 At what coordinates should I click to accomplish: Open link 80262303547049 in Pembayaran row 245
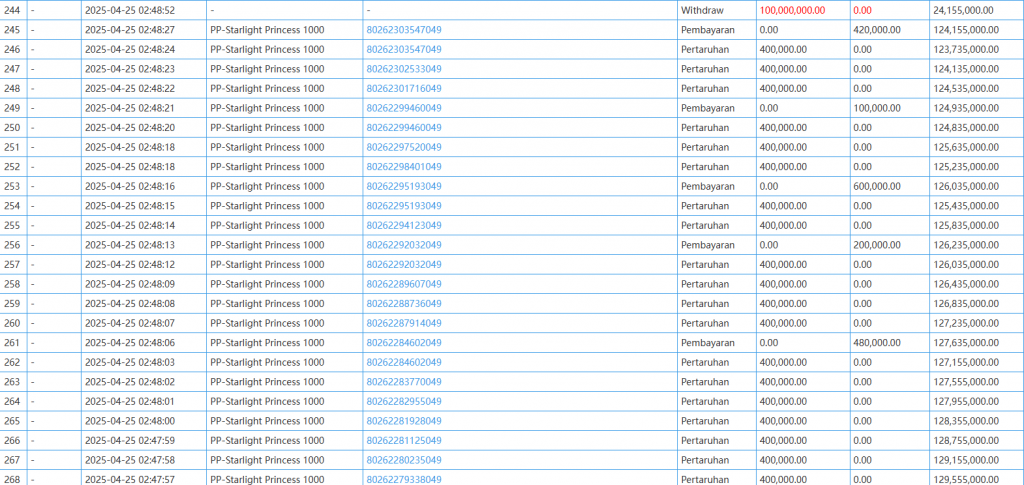click(404, 30)
